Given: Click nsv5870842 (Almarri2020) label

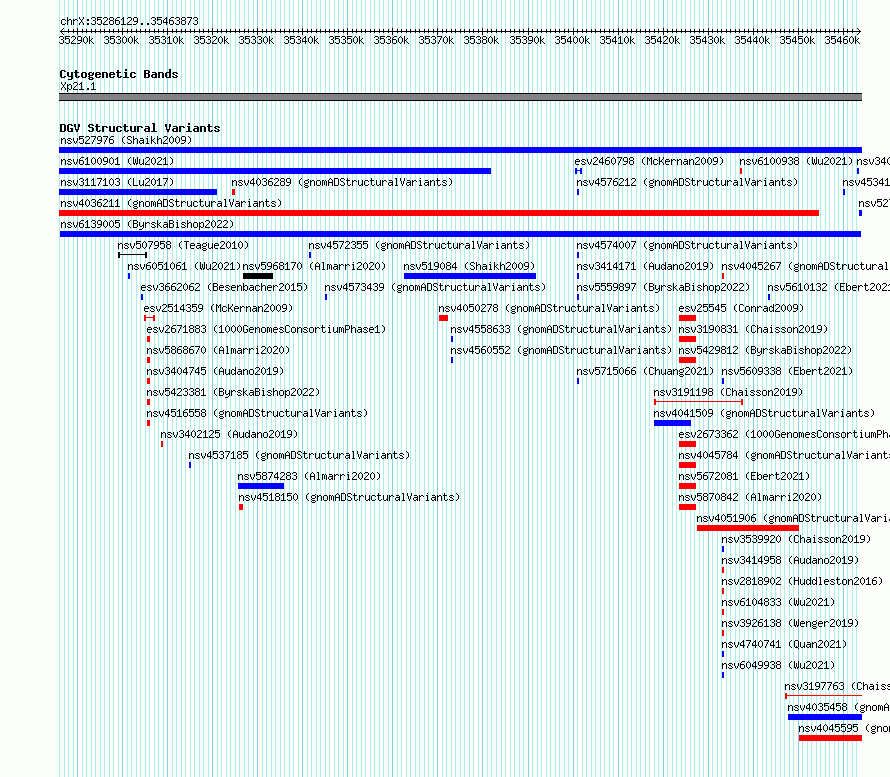Looking at the screenshot, I should tap(750, 497).
